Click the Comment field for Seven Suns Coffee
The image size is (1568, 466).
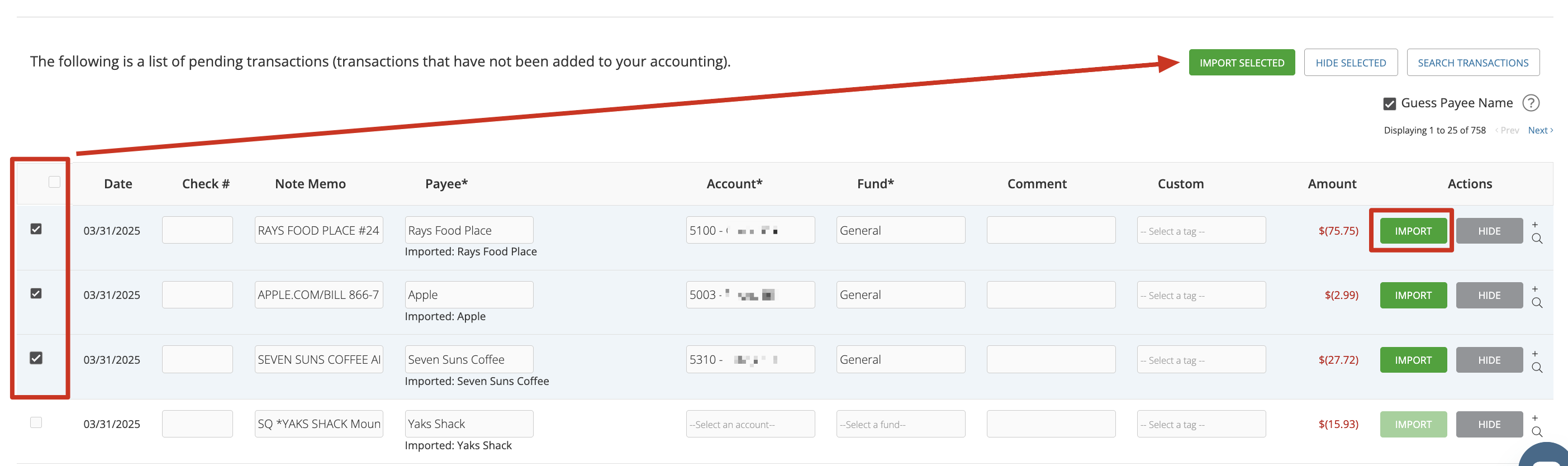coord(1051,359)
